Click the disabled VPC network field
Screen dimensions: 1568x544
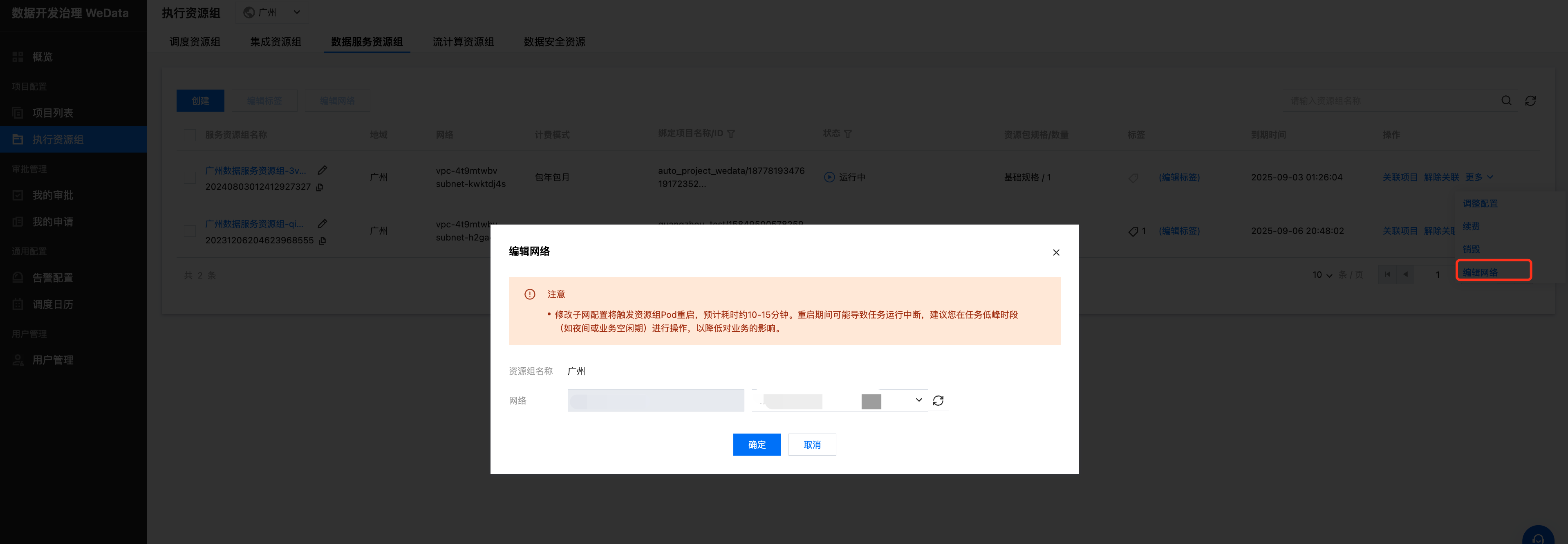(x=656, y=400)
